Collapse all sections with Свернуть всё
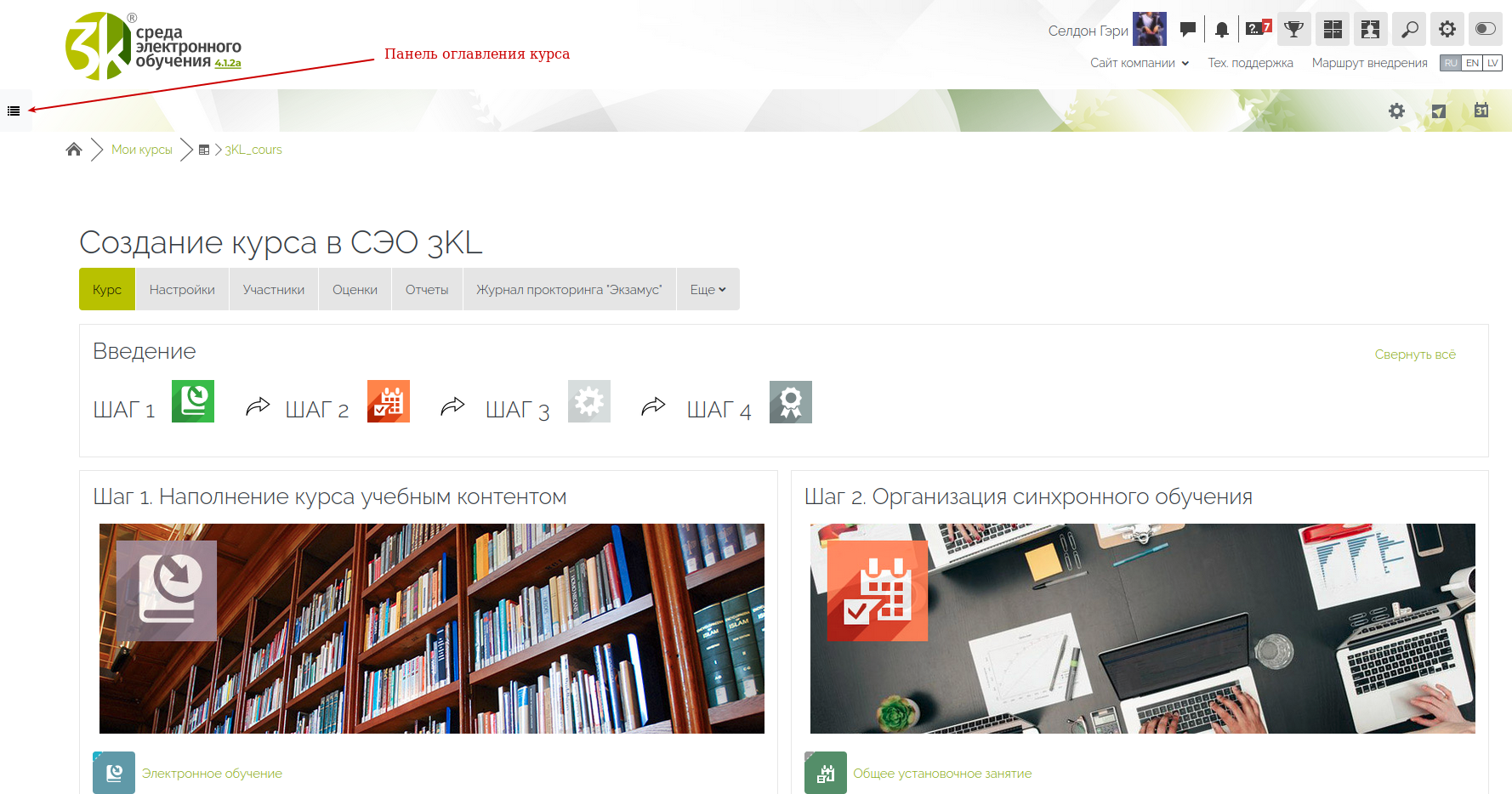The height and width of the screenshot is (794, 1512). coord(1415,354)
